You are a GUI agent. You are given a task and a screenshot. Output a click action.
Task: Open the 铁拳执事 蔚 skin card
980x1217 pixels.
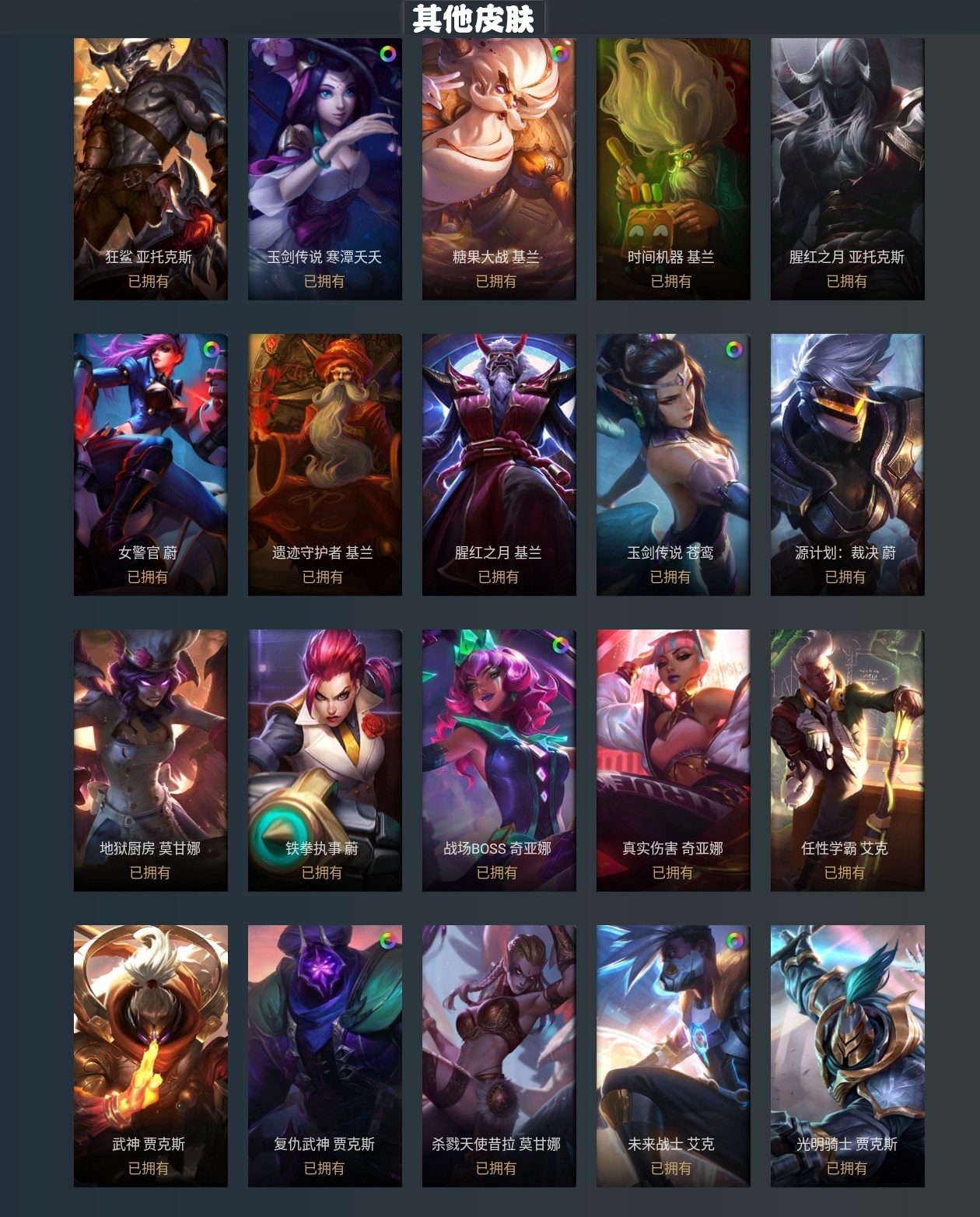pyautogui.click(x=325, y=760)
